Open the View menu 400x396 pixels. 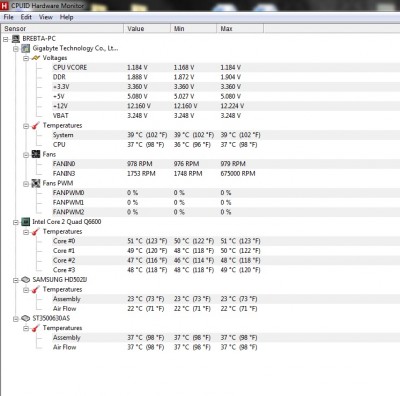click(x=46, y=17)
